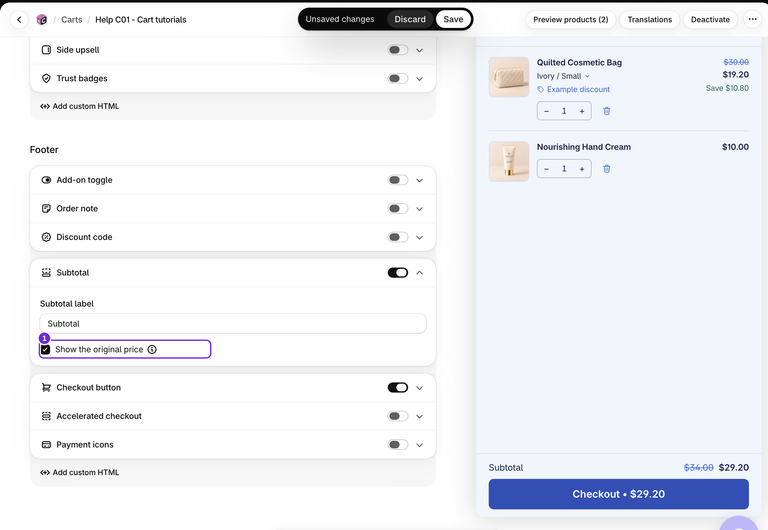This screenshot has height=530, width=768.
Task: Uncheck Show the original price checkbox
Action: pyautogui.click(x=46, y=349)
